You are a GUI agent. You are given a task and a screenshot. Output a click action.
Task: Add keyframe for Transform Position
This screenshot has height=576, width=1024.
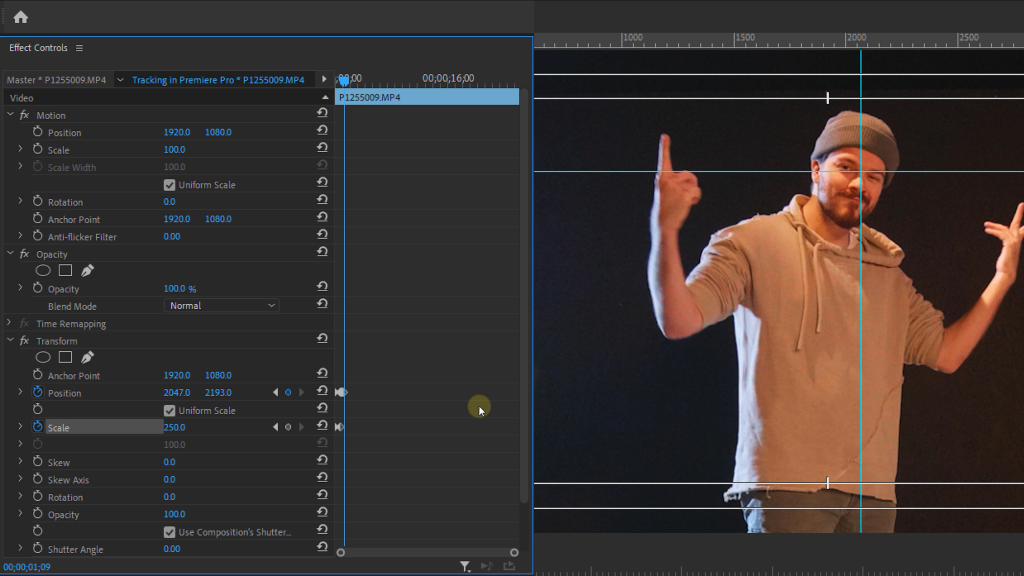tap(288, 392)
